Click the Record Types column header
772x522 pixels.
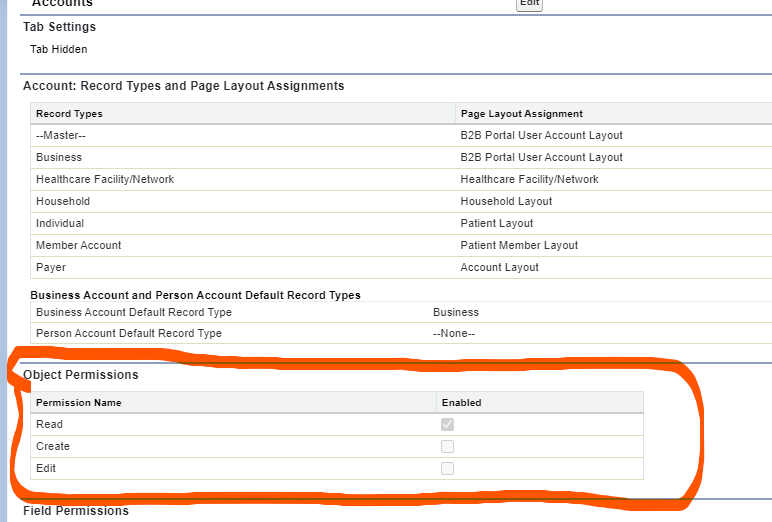[x=69, y=113]
